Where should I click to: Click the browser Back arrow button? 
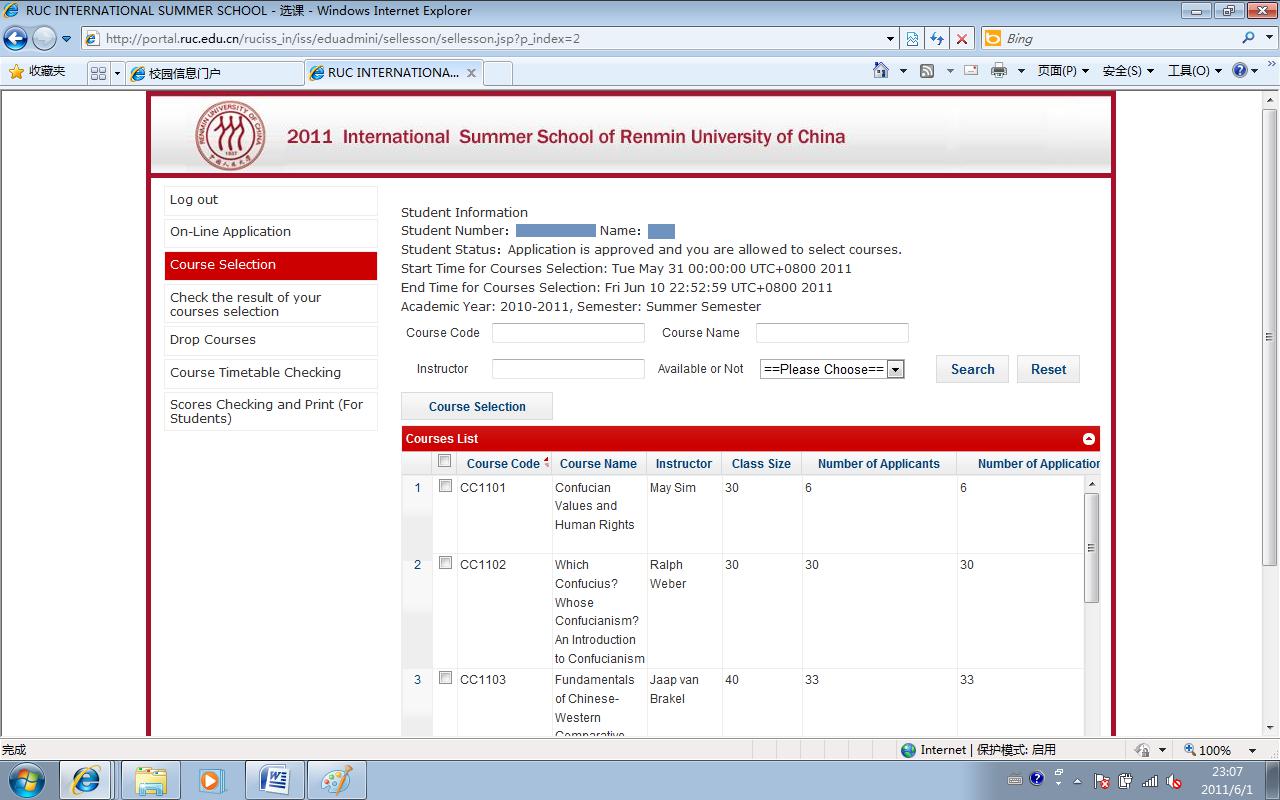[15, 39]
